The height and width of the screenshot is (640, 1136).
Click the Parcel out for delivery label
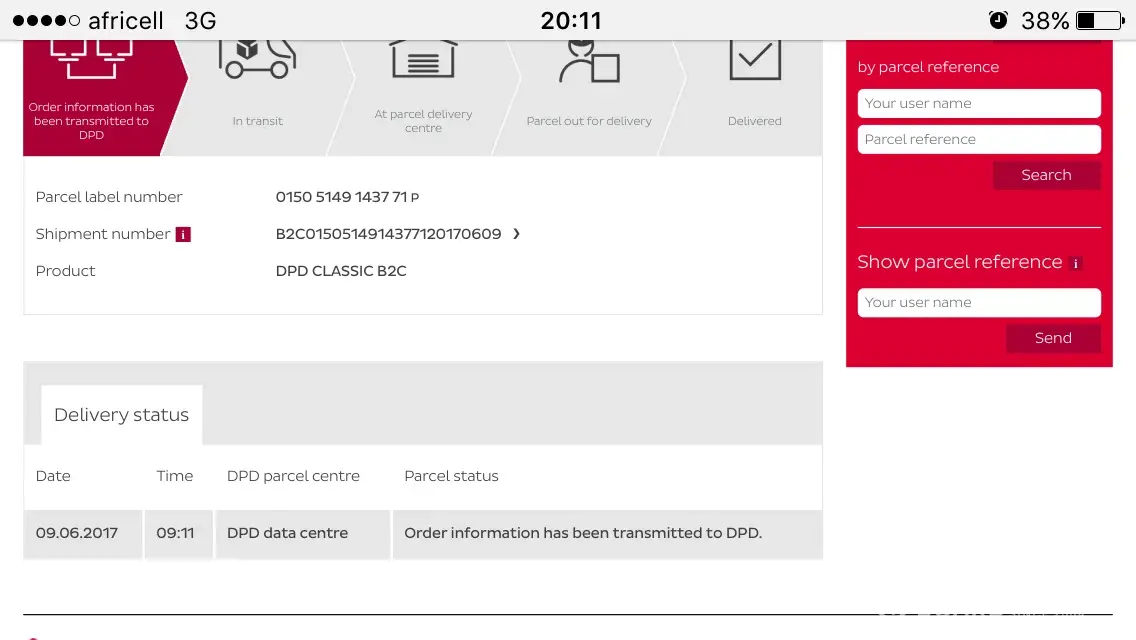589,121
